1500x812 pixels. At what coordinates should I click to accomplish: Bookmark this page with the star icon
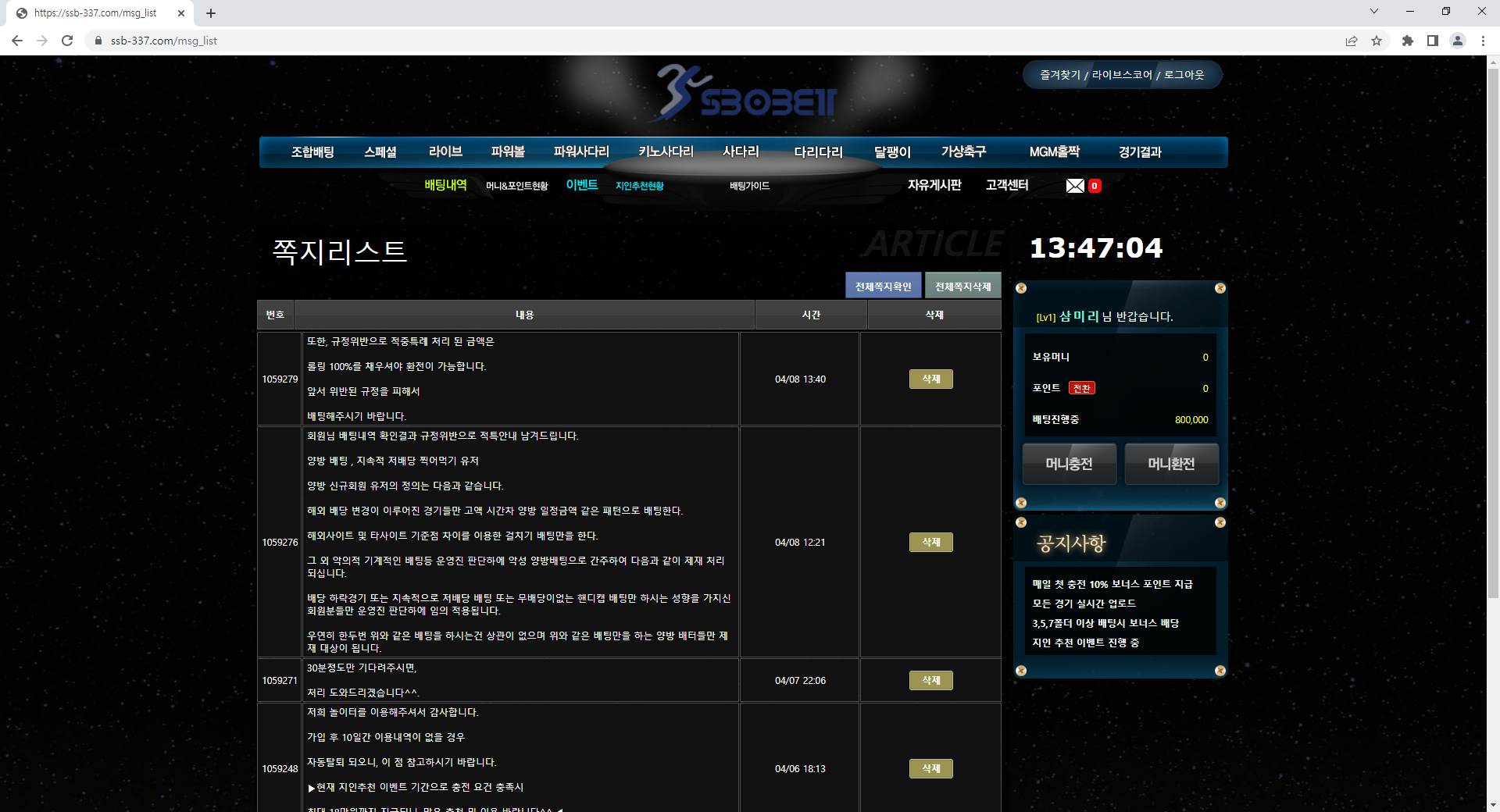[1377, 41]
